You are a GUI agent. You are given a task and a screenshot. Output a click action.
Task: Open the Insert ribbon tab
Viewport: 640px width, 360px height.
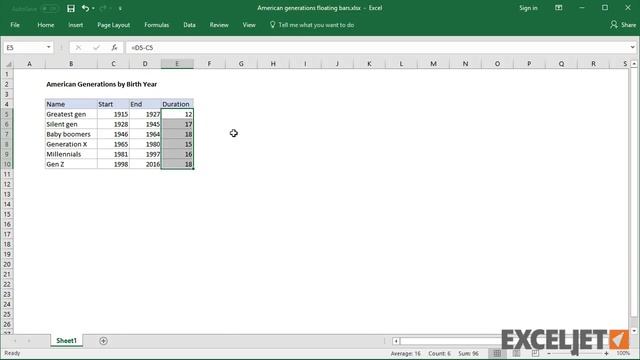76,25
